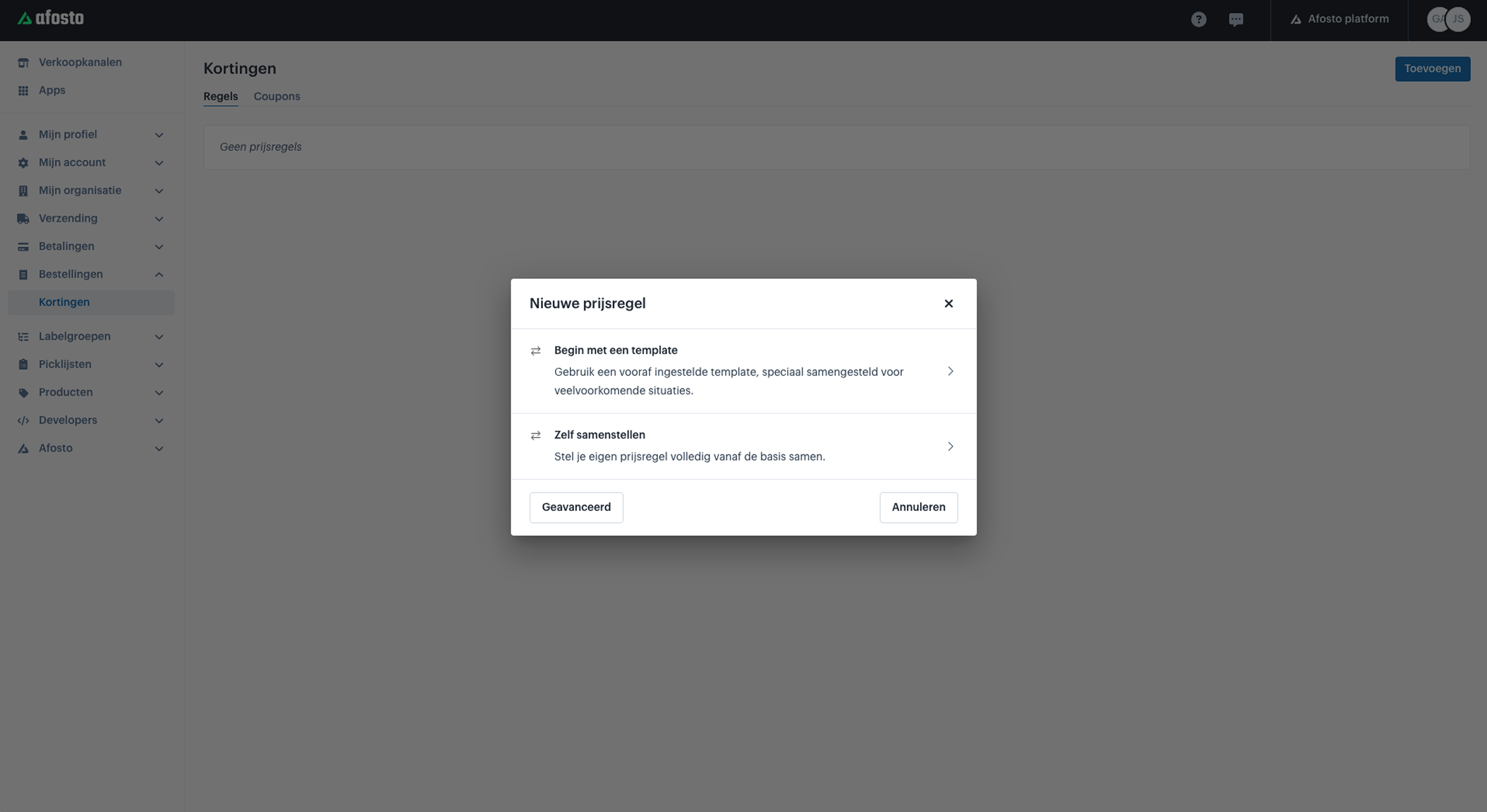Click the Bestellingen sidebar icon

[23, 275]
